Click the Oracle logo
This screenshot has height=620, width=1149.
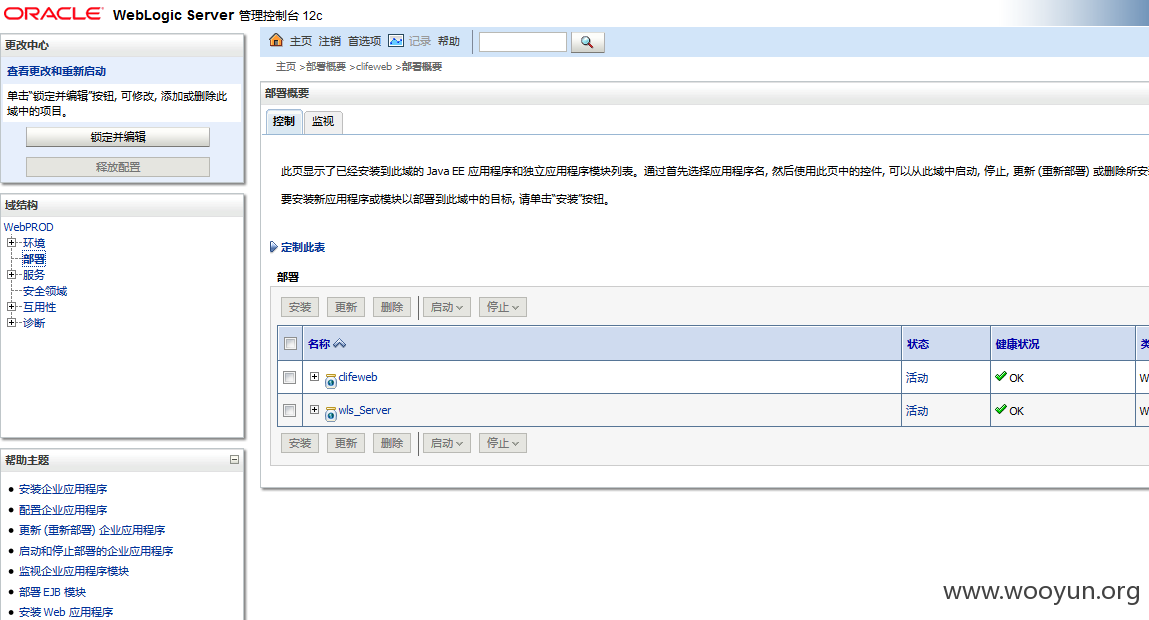point(53,14)
